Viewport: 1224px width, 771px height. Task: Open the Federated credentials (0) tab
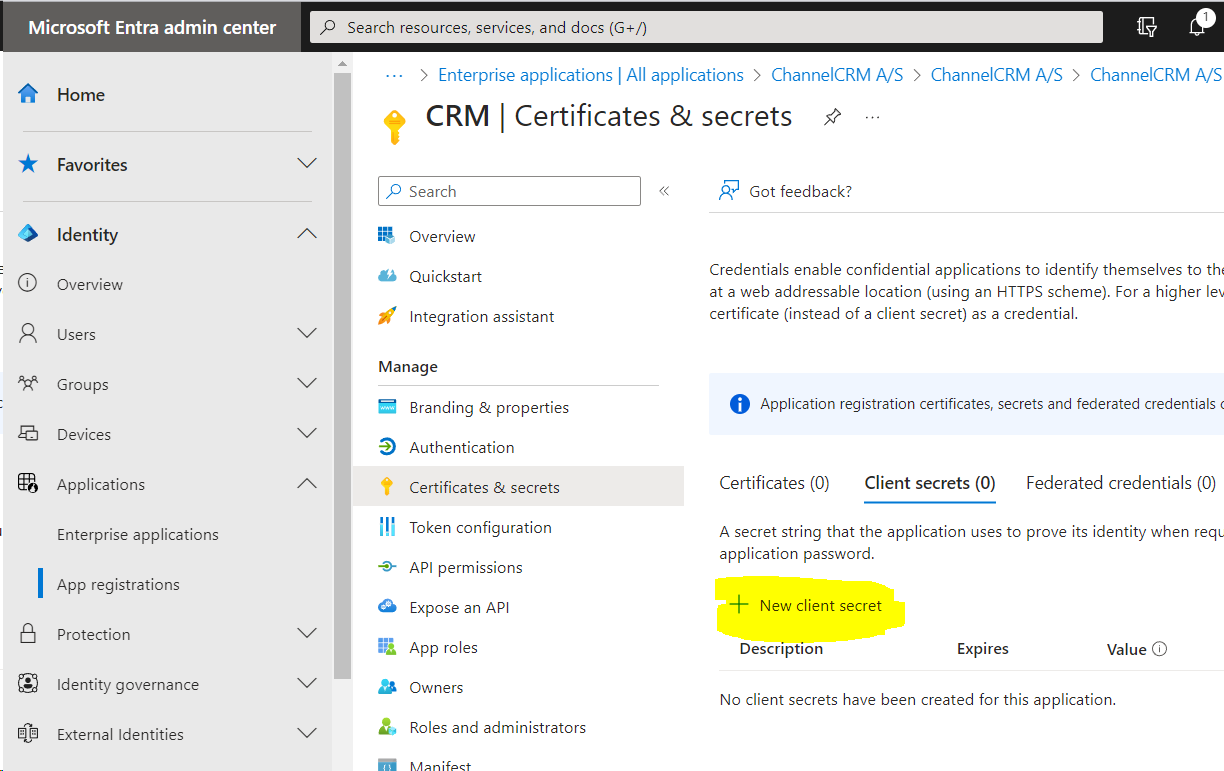point(1121,483)
